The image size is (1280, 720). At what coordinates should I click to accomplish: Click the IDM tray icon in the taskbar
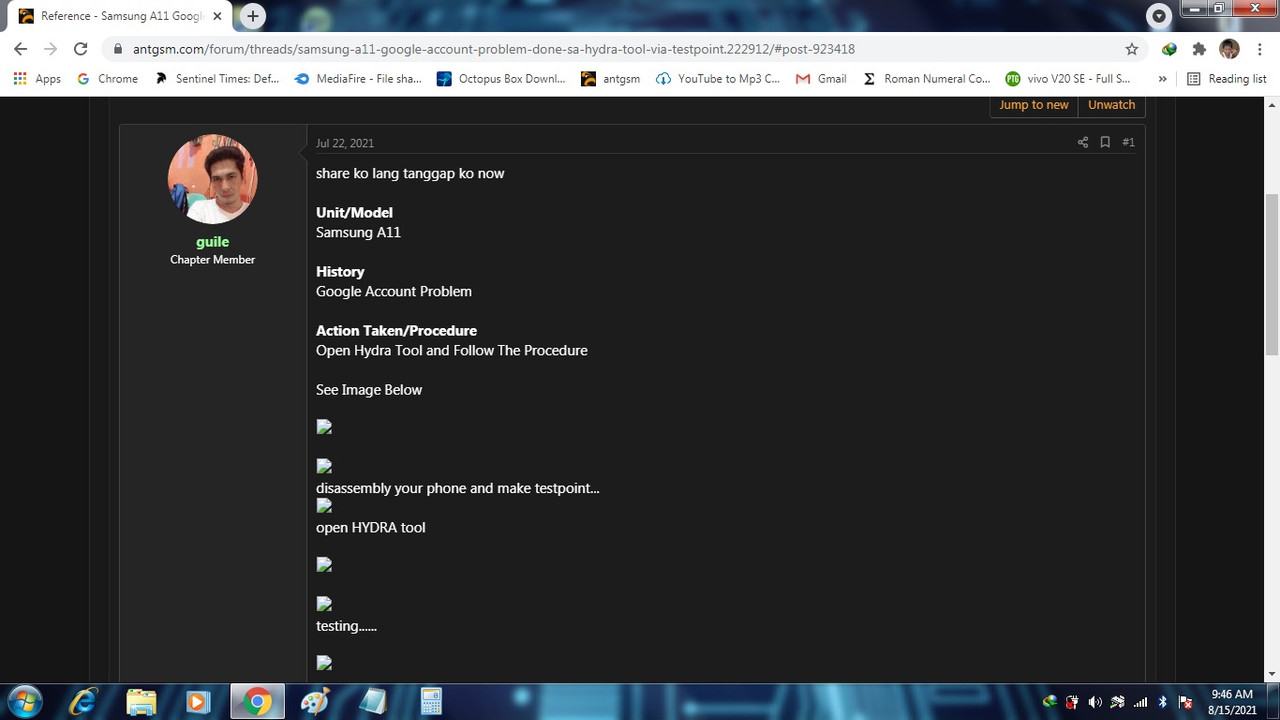coord(1049,702)
